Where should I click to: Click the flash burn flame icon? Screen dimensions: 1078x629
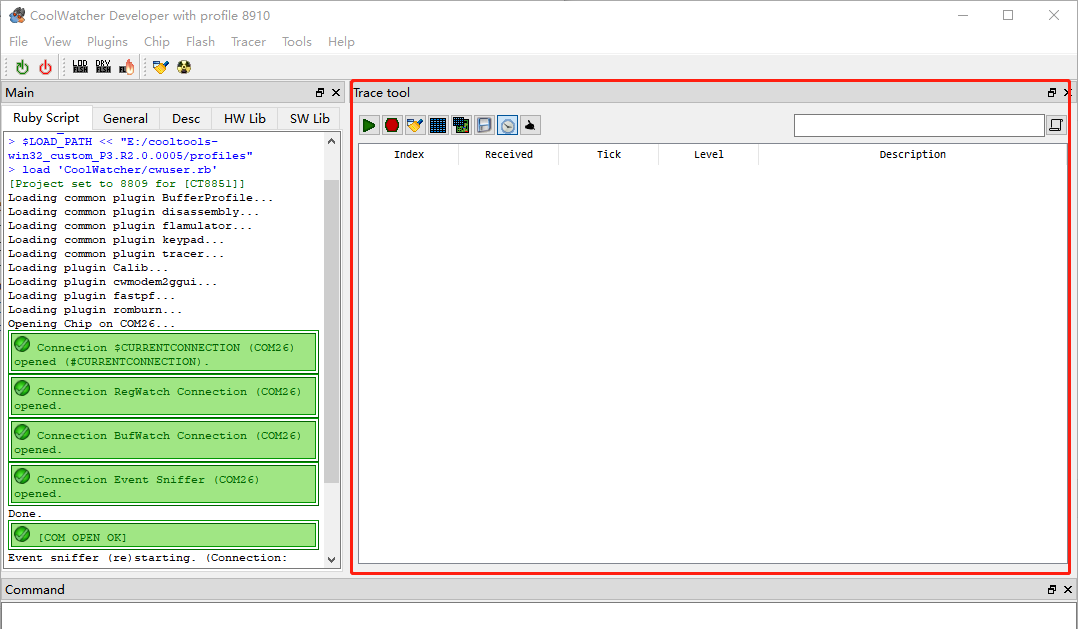coord(126,67)
